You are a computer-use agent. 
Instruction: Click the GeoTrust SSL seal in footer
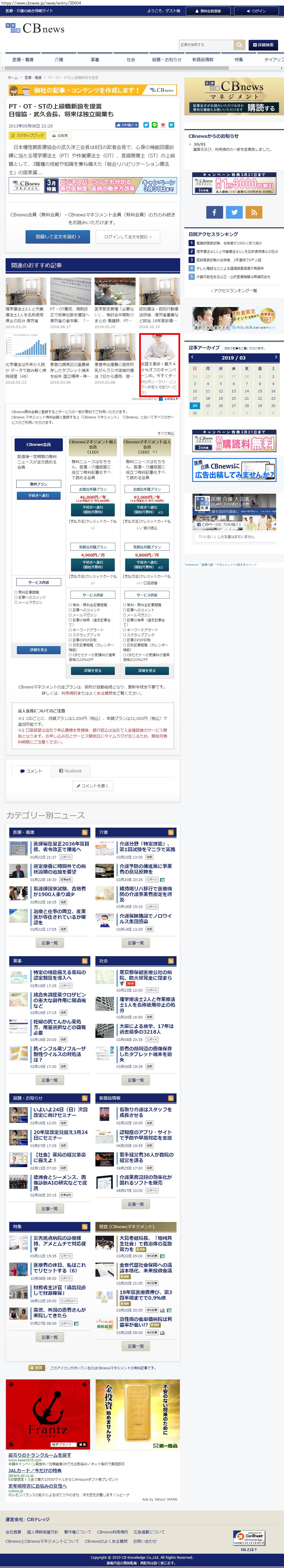click(x=249, y=1533)
